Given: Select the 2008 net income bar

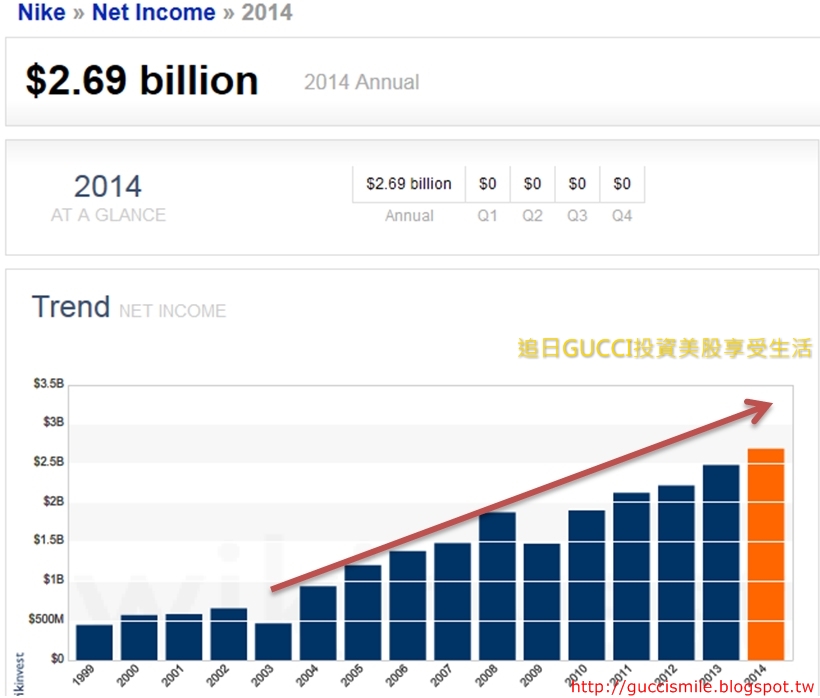Looking at the screenshot, I should click(x=497, y=586).
